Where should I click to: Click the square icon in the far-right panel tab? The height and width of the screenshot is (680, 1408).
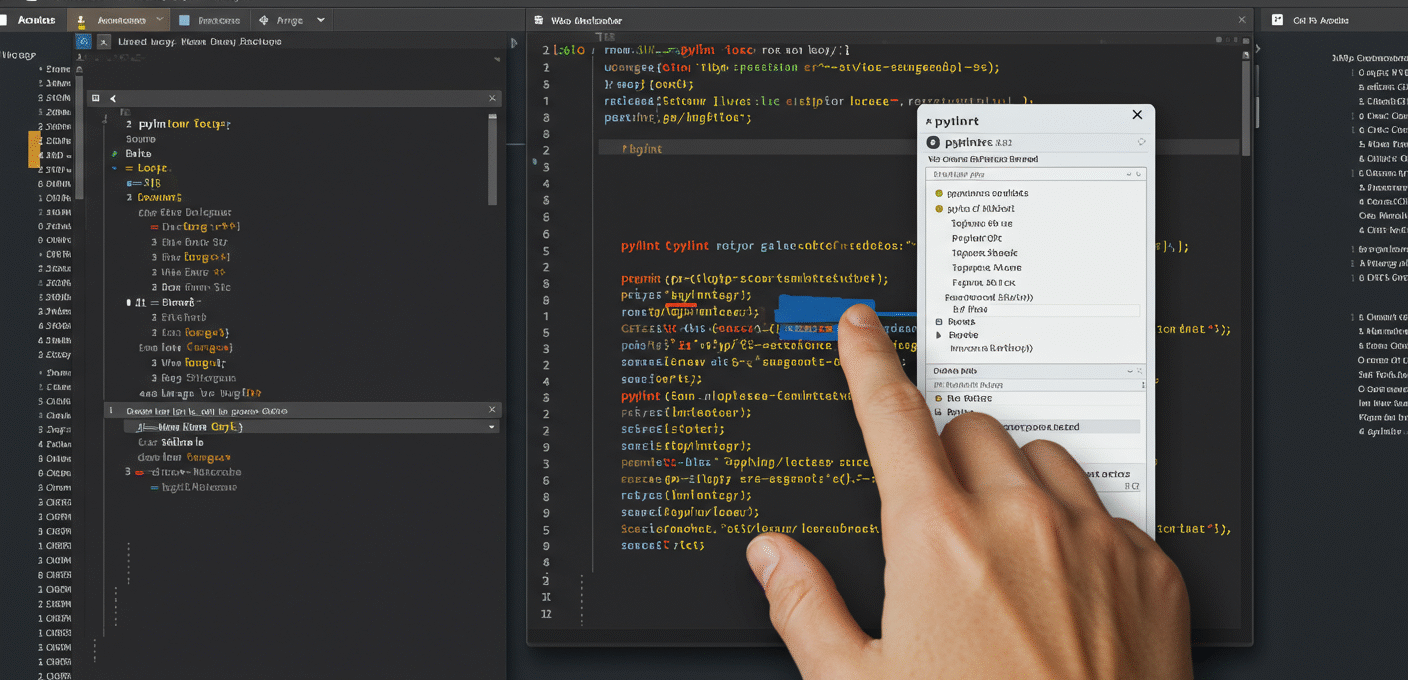click(x=1277, y=20)
